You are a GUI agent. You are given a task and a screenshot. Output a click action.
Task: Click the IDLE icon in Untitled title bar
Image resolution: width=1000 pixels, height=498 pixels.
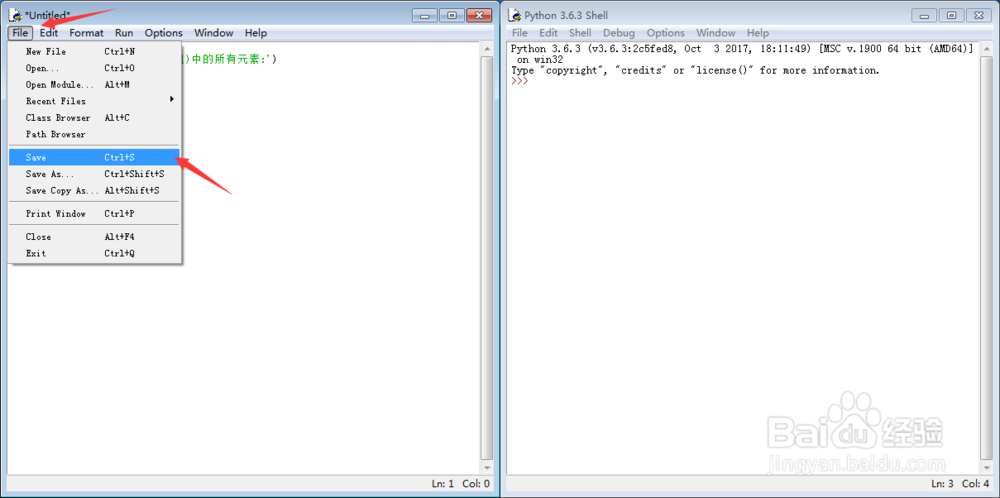click(15, 15)
